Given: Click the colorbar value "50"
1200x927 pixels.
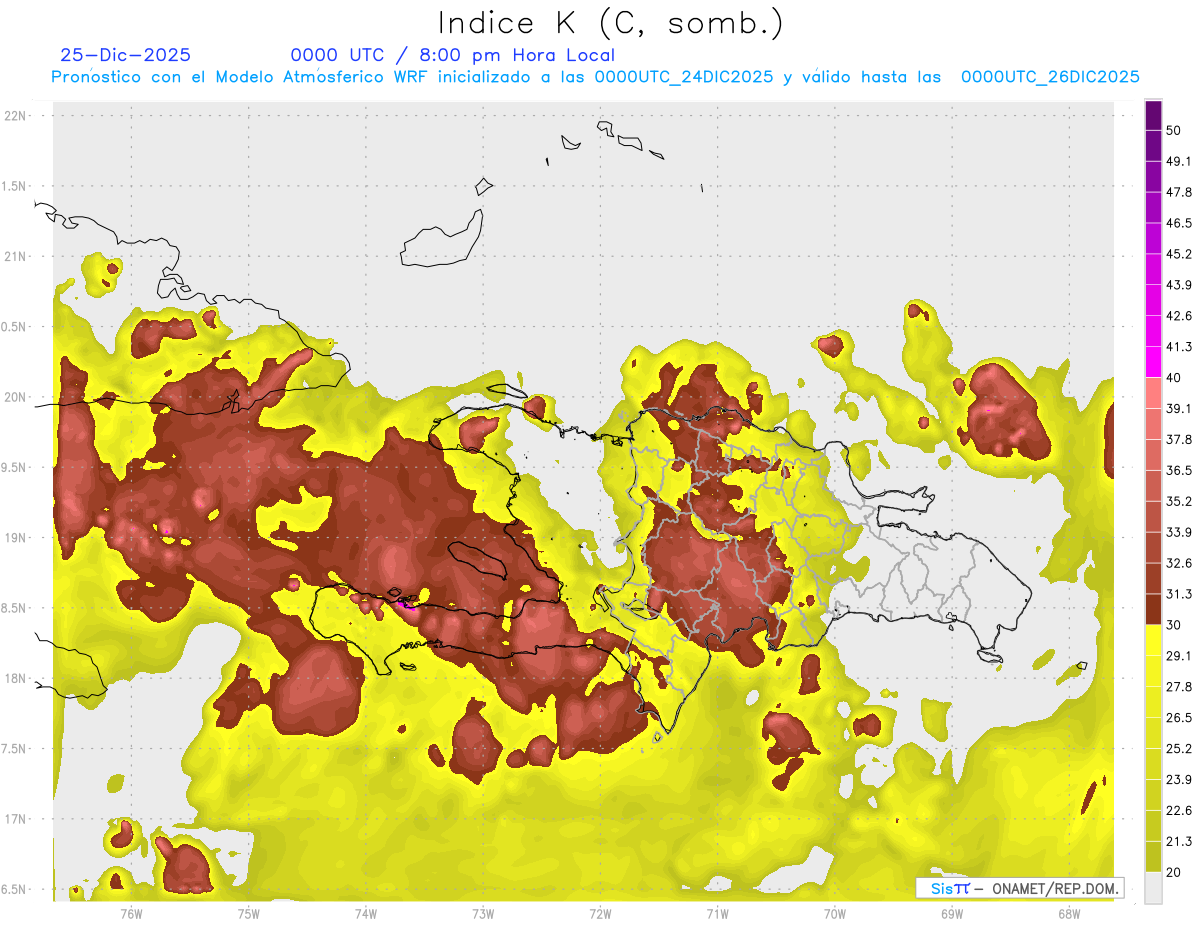Looking at the screenshot, I should tap(1175, 130).
